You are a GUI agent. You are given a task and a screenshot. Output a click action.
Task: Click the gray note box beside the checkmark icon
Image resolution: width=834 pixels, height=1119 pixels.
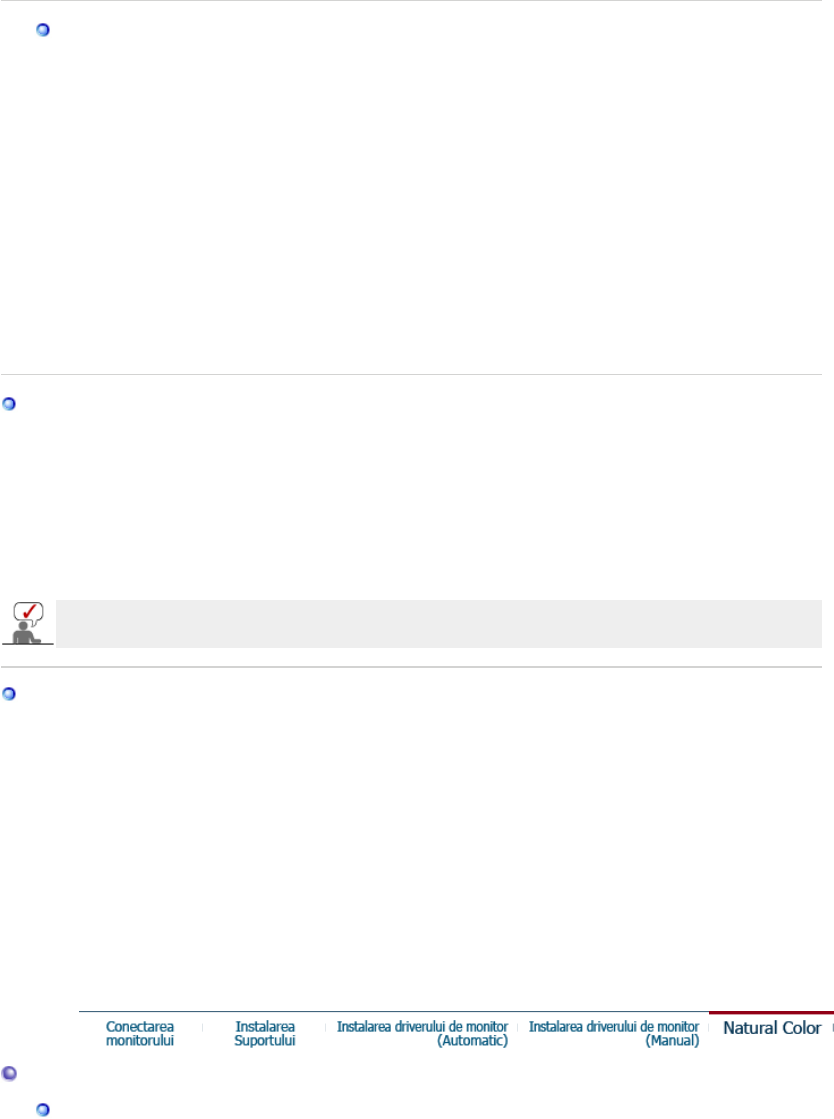tap(438, 623)
